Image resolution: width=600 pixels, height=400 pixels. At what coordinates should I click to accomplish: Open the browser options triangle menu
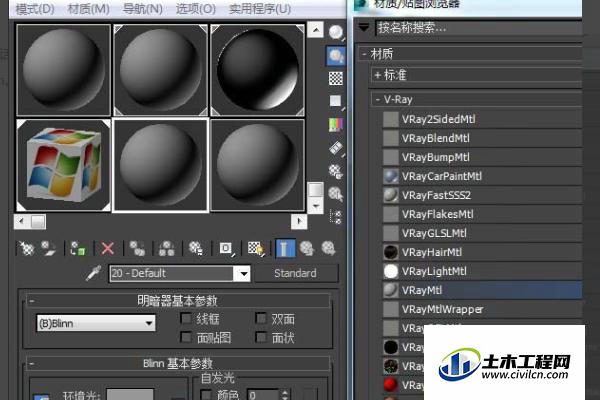pyautogui.click(x=364, y=28)
